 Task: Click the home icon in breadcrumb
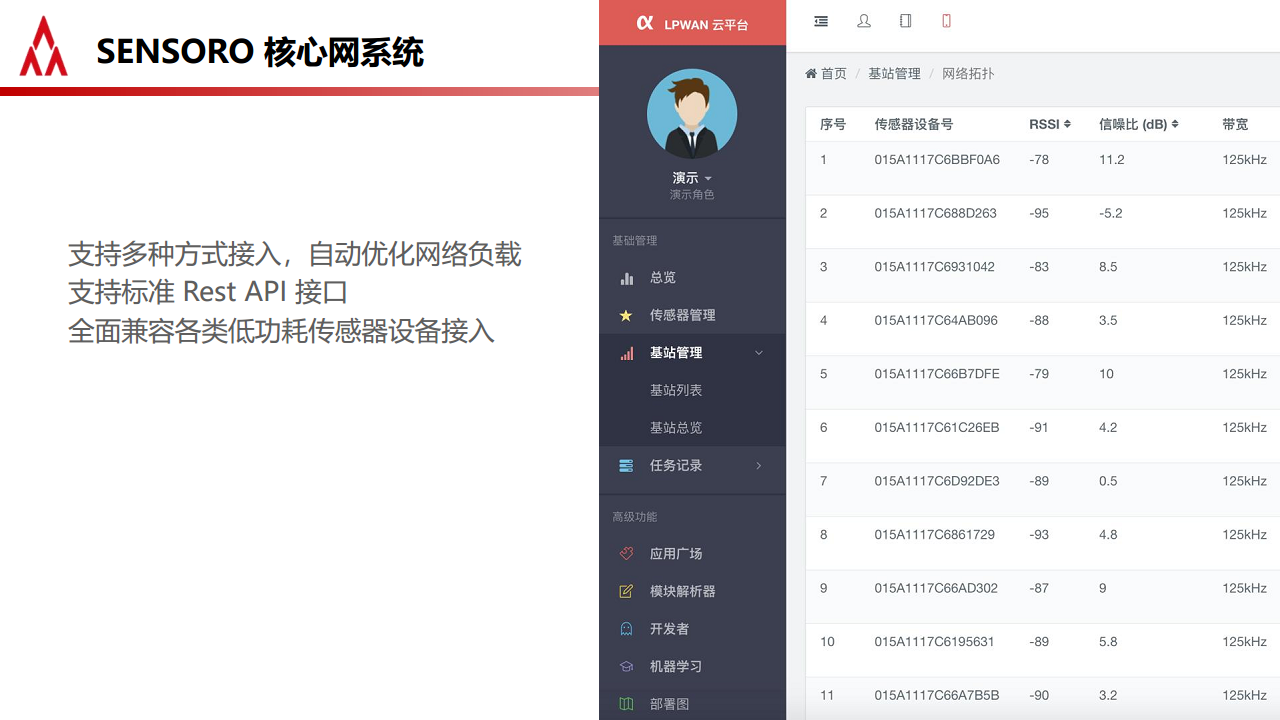point(811,74)
